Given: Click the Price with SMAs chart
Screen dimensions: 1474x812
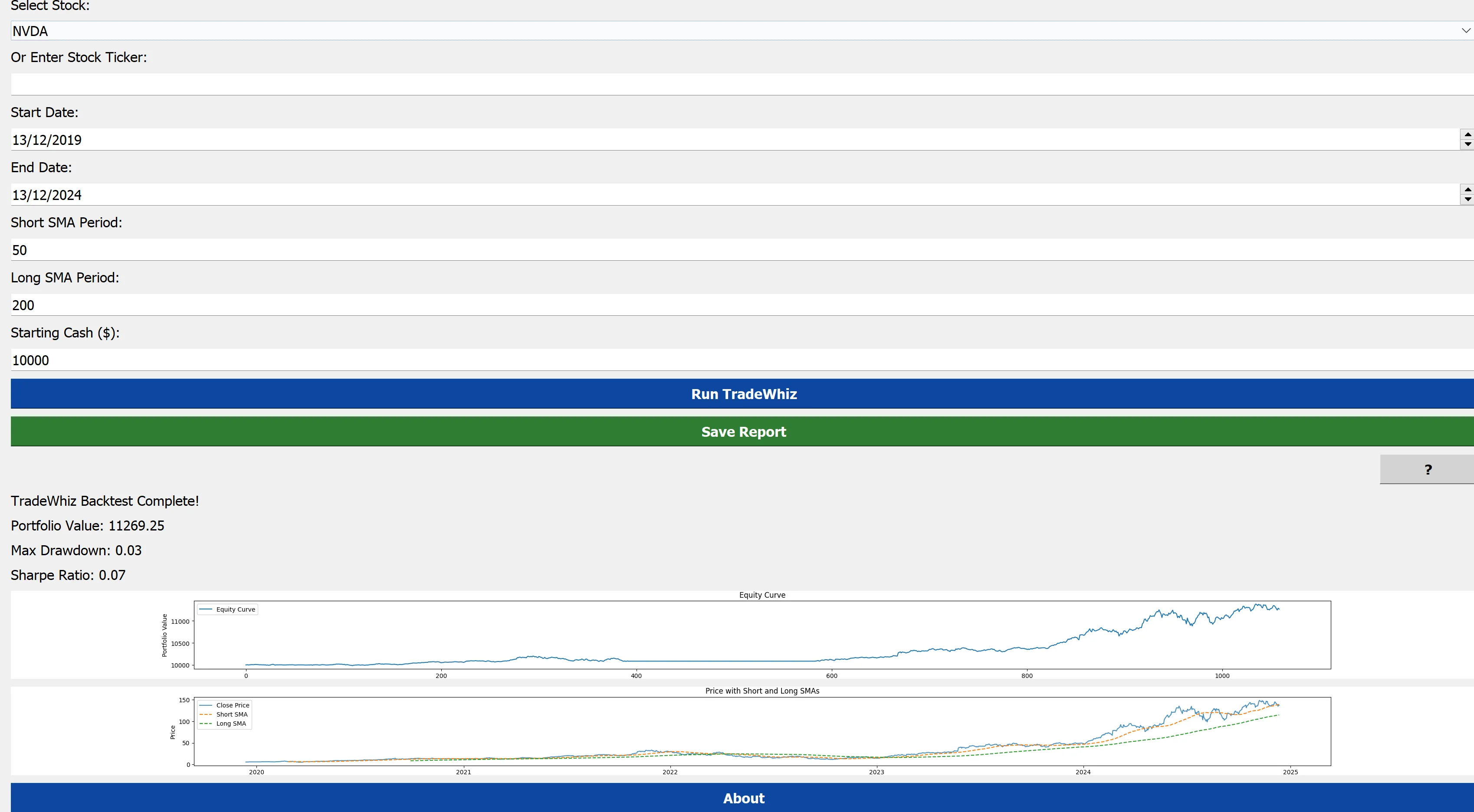Looking at the screenshot, I should [x=762, y=731].
